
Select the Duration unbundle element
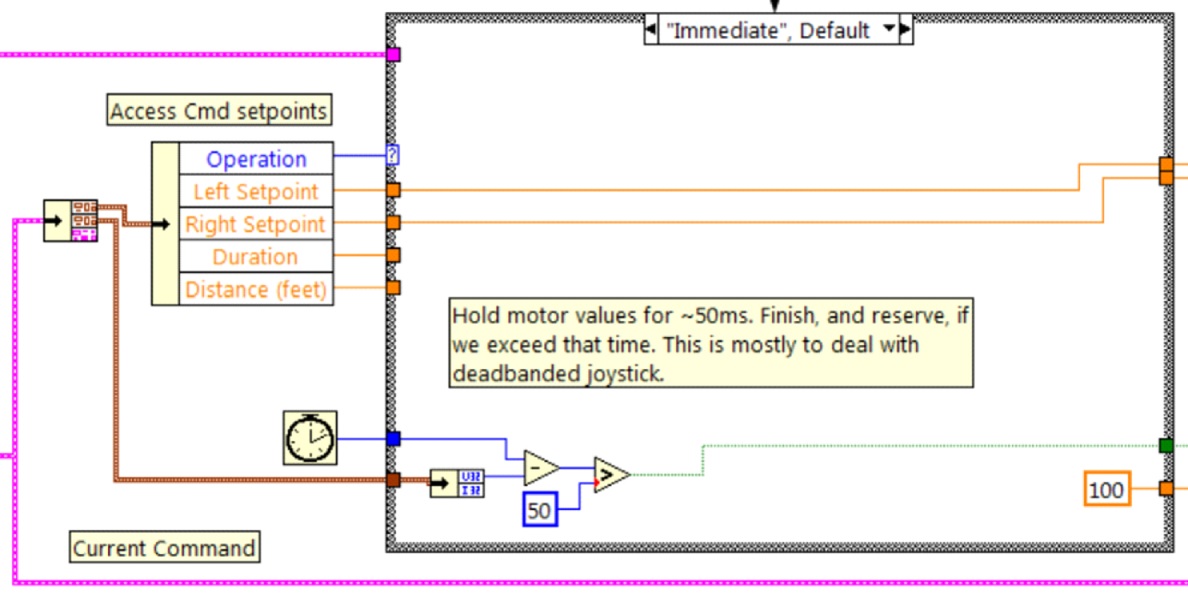click(x=255, y=256)
